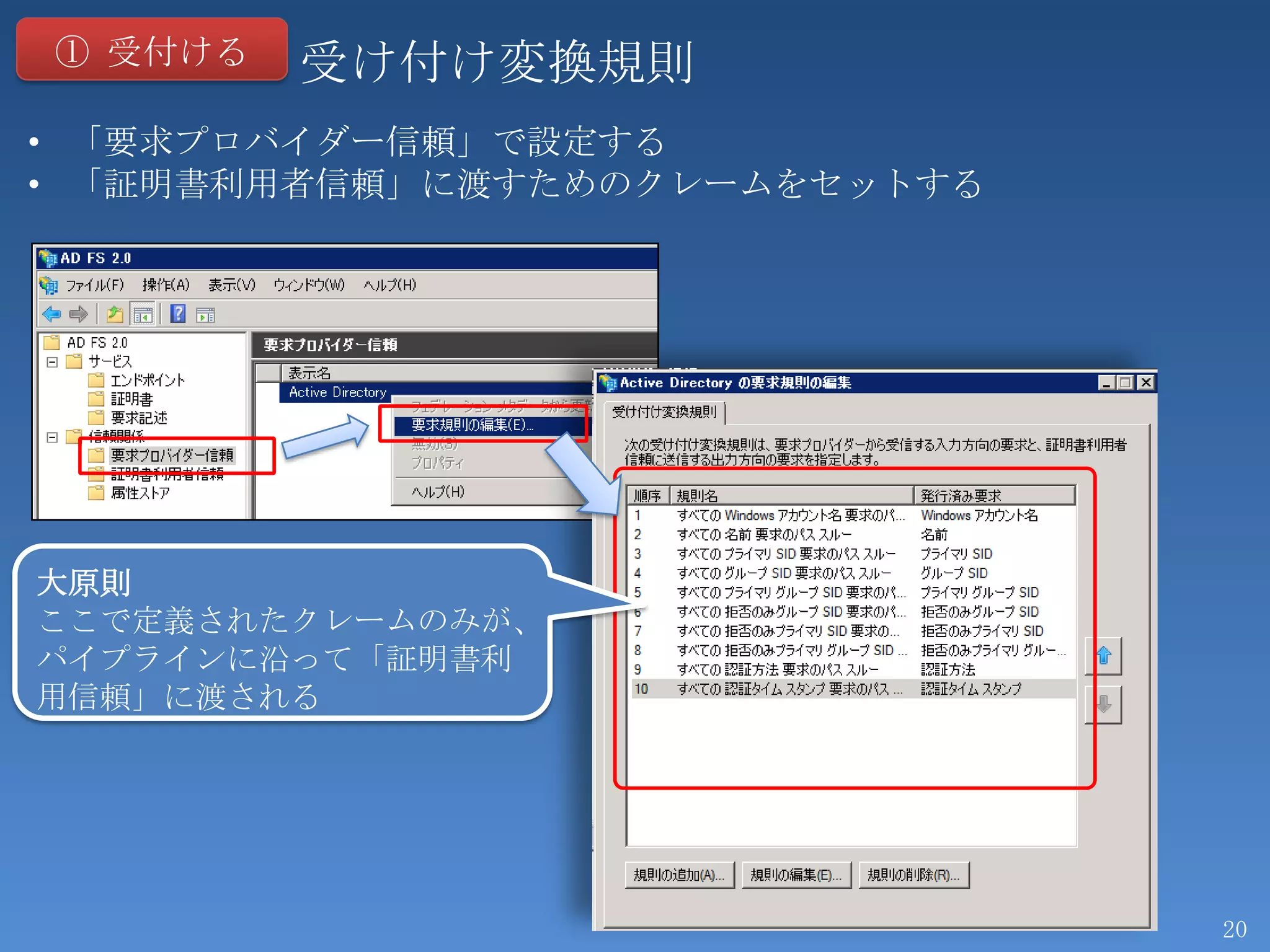Screen dimensions: 1270x952
Task: Select rule 1 Windows アカウント名 row
Action: (x=853, y=516)
